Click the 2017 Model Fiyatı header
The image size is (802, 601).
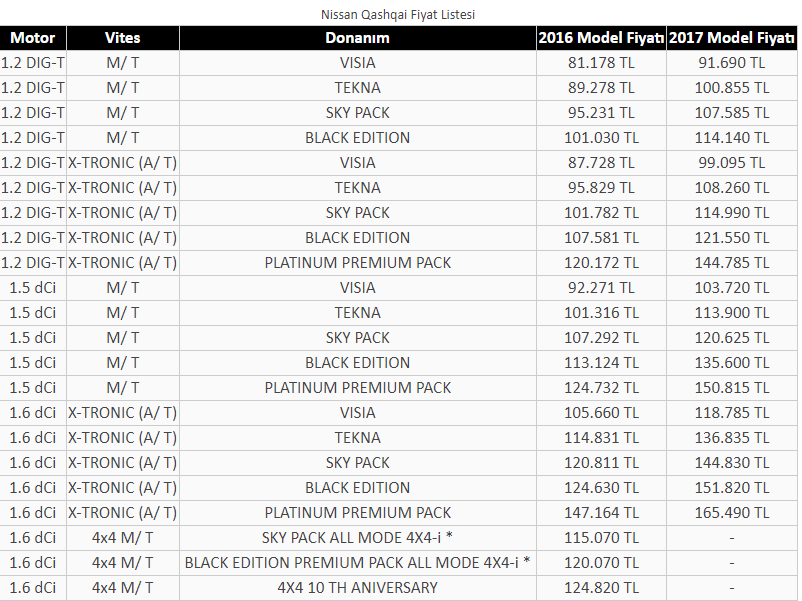732,38
